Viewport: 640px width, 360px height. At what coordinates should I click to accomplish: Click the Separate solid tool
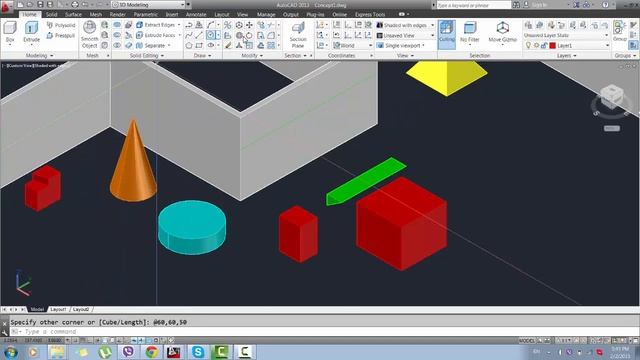[x=151, y=45]
